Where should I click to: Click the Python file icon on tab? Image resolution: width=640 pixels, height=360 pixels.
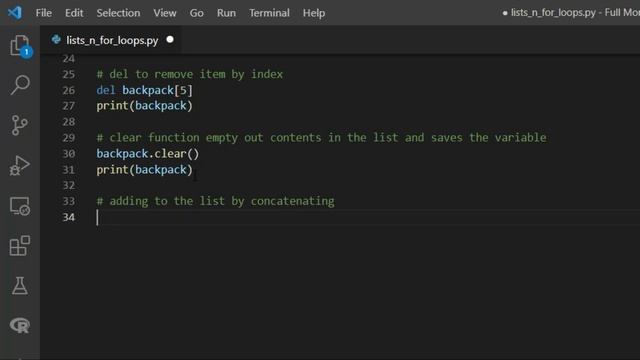point(56,40)
